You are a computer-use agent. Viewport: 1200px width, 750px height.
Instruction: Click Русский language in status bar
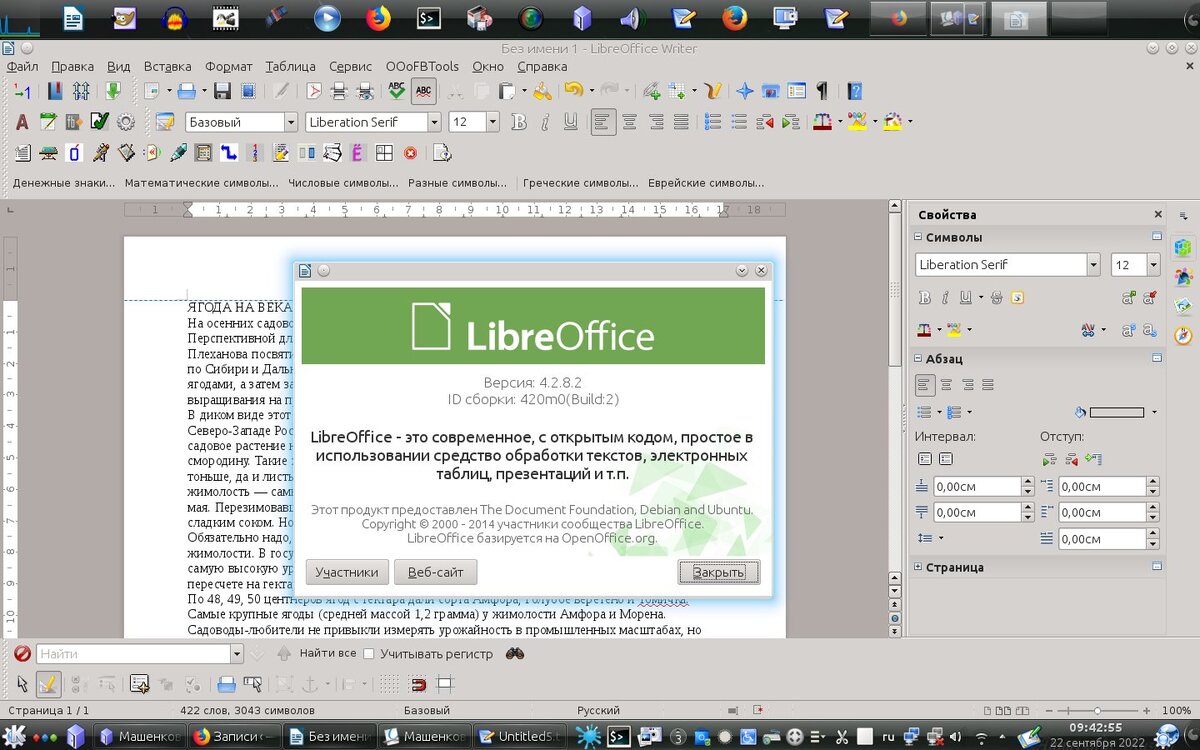click(x=599, y=710)
